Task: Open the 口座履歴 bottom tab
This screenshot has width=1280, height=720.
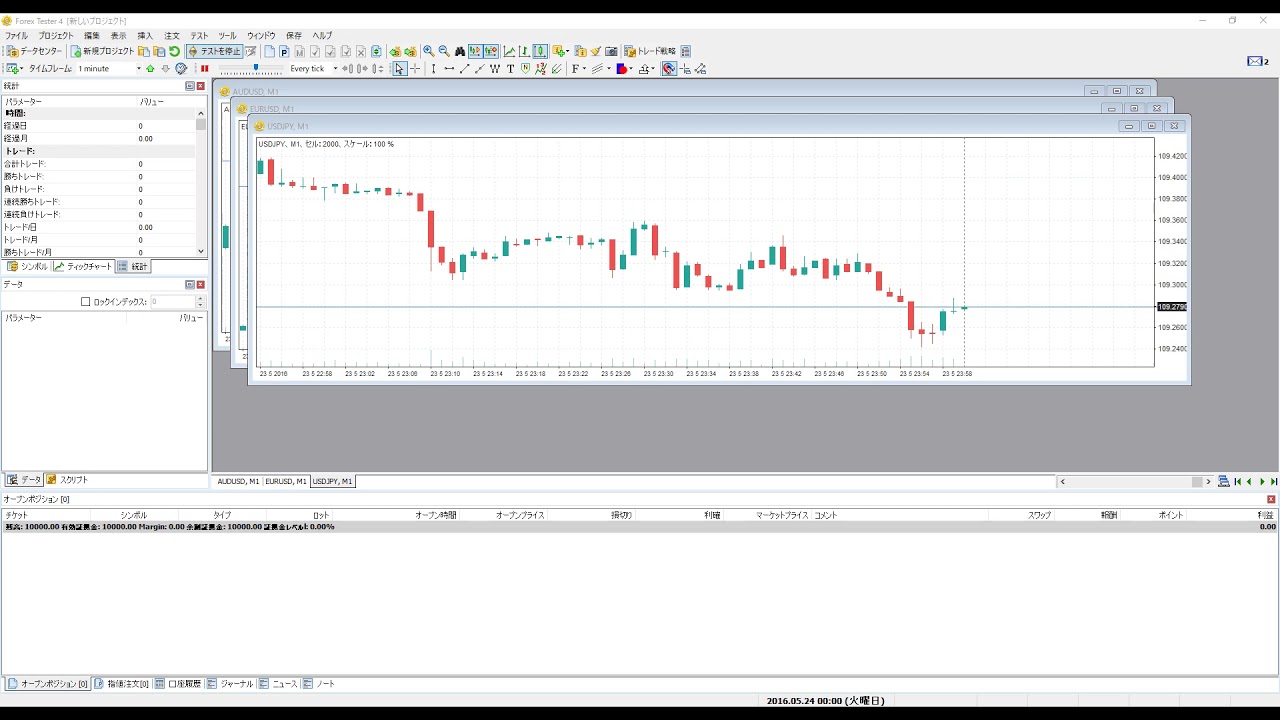Action: click(178, 684)
